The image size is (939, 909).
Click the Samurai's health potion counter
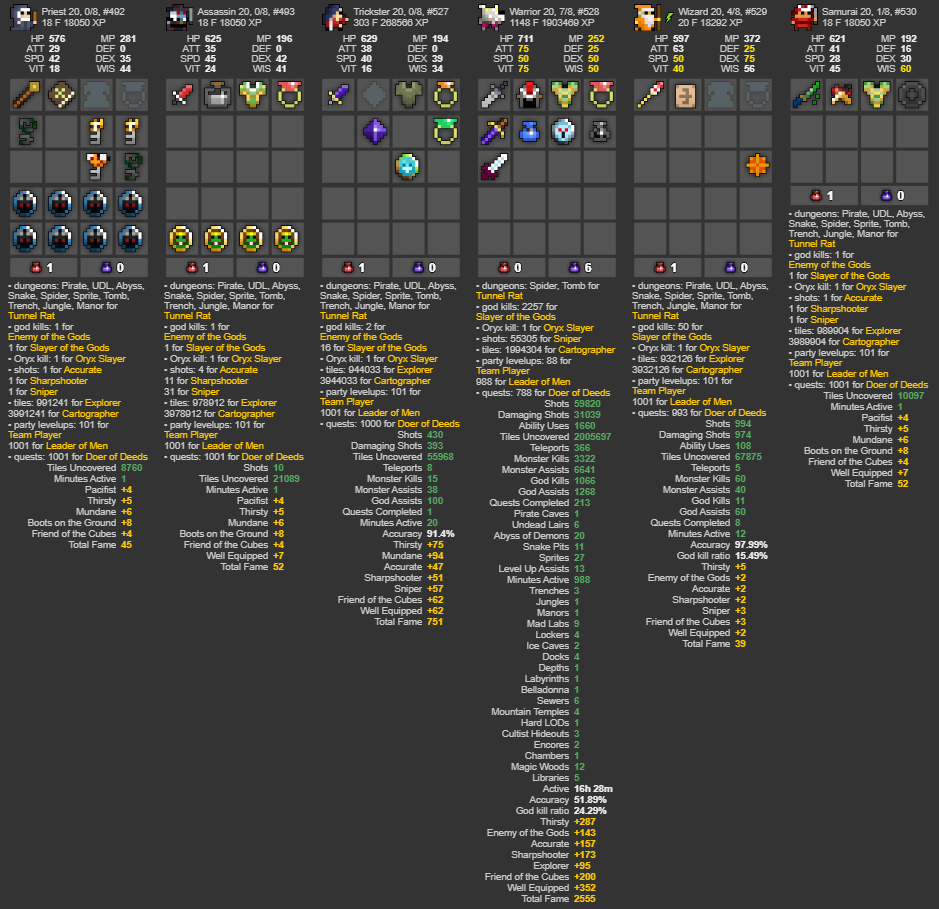[x=824, y=196]
